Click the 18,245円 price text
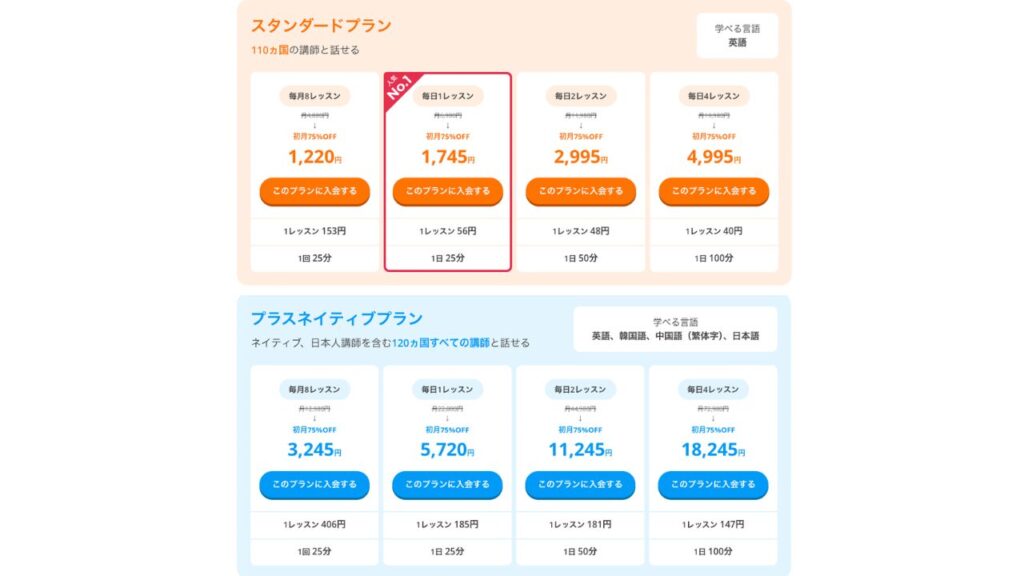 tap(713, 450)
